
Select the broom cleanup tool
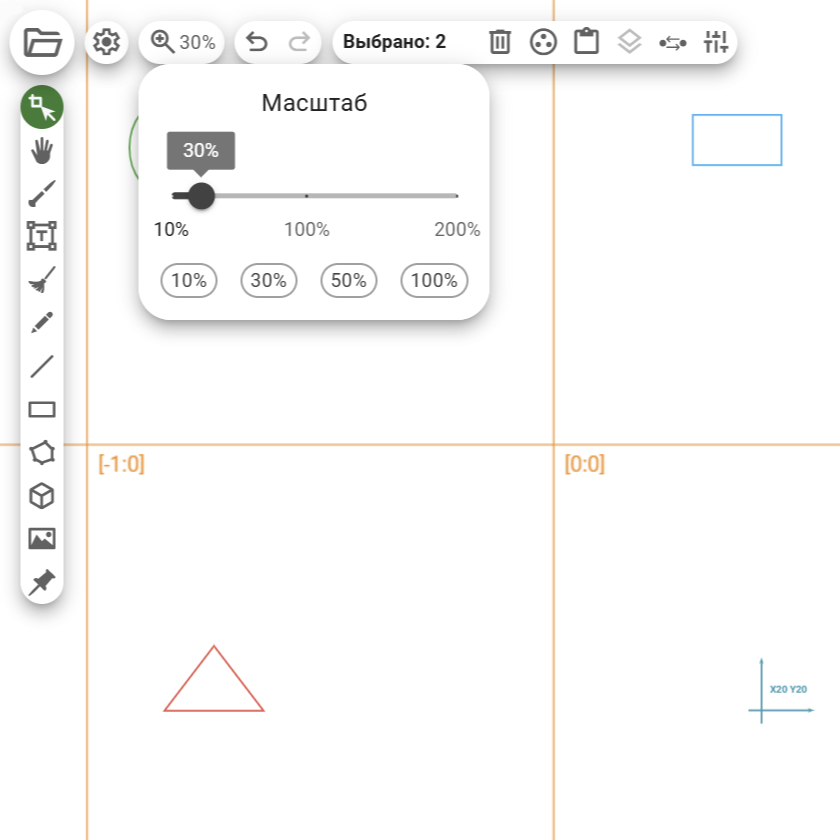[42, 280]
